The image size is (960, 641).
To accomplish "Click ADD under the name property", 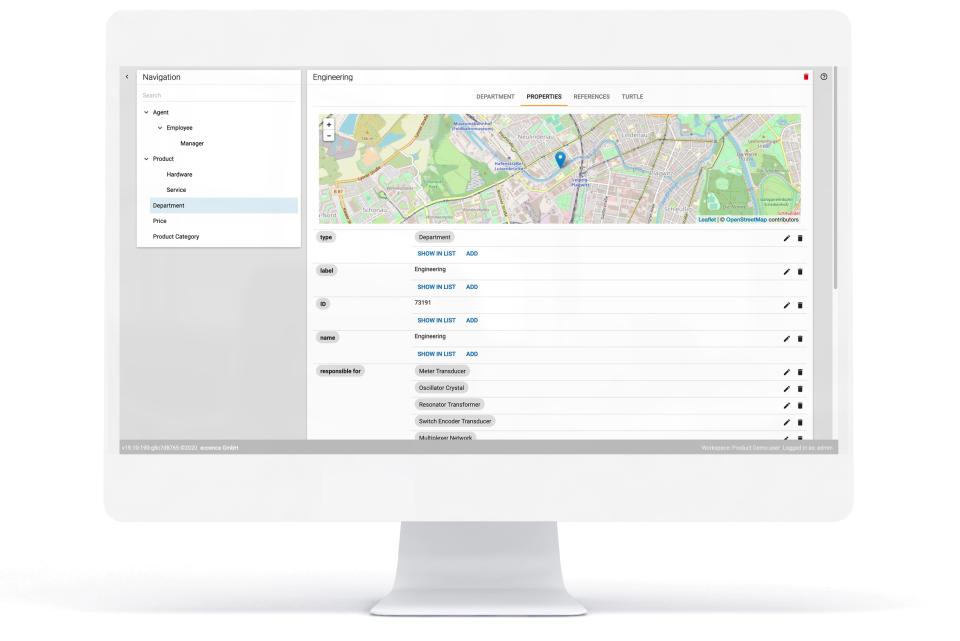I will click(x=471, y=353).
